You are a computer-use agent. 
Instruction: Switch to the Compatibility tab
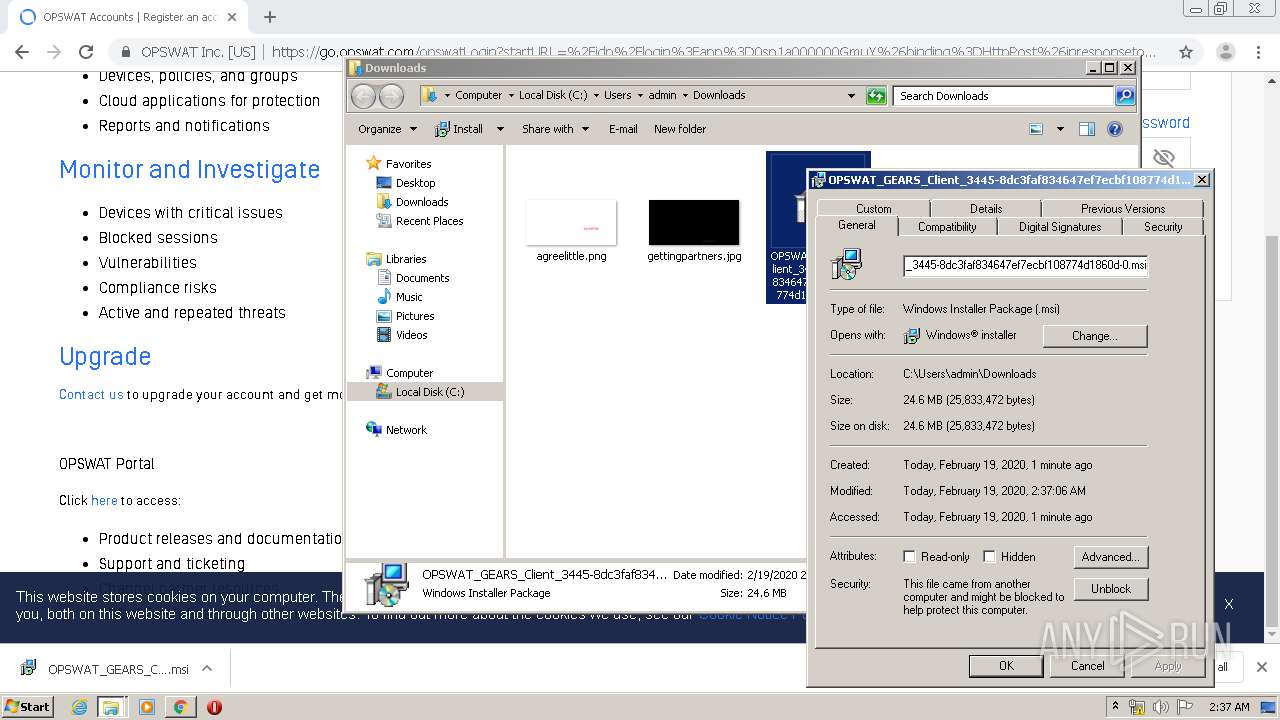tap(947, 227)
